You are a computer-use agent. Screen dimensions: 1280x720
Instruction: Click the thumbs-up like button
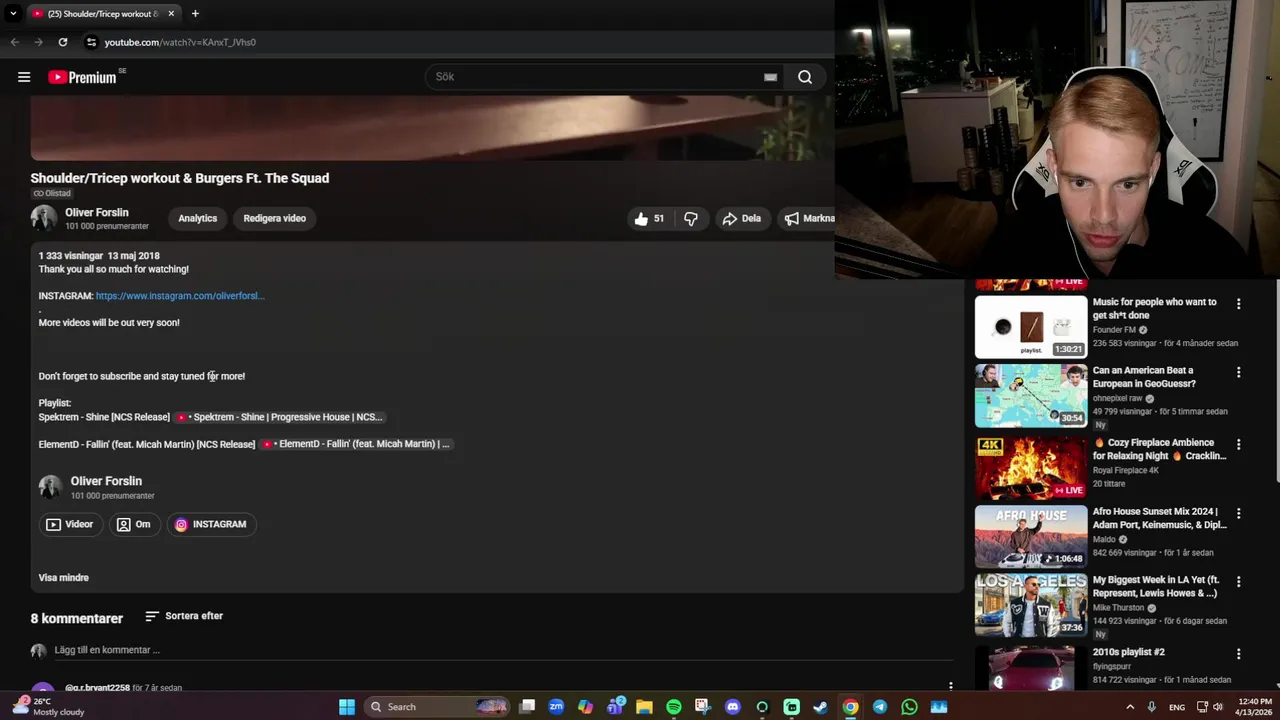point(649,218)
